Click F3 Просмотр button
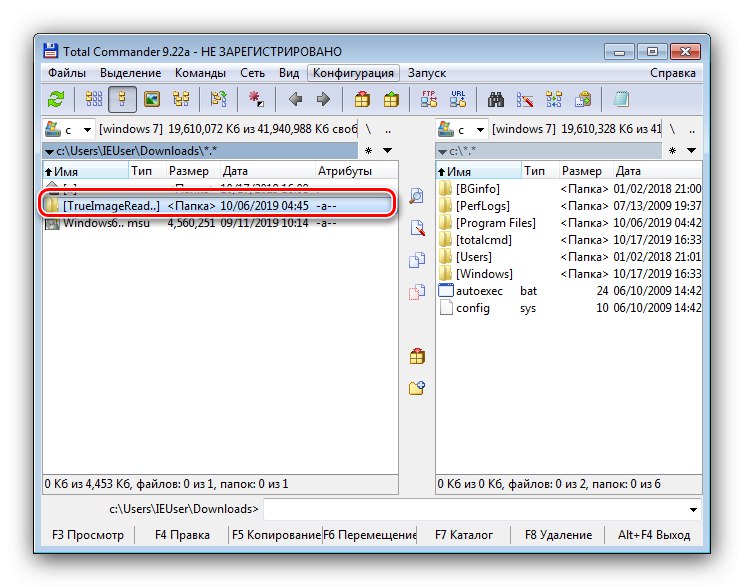 pos(88,535)
